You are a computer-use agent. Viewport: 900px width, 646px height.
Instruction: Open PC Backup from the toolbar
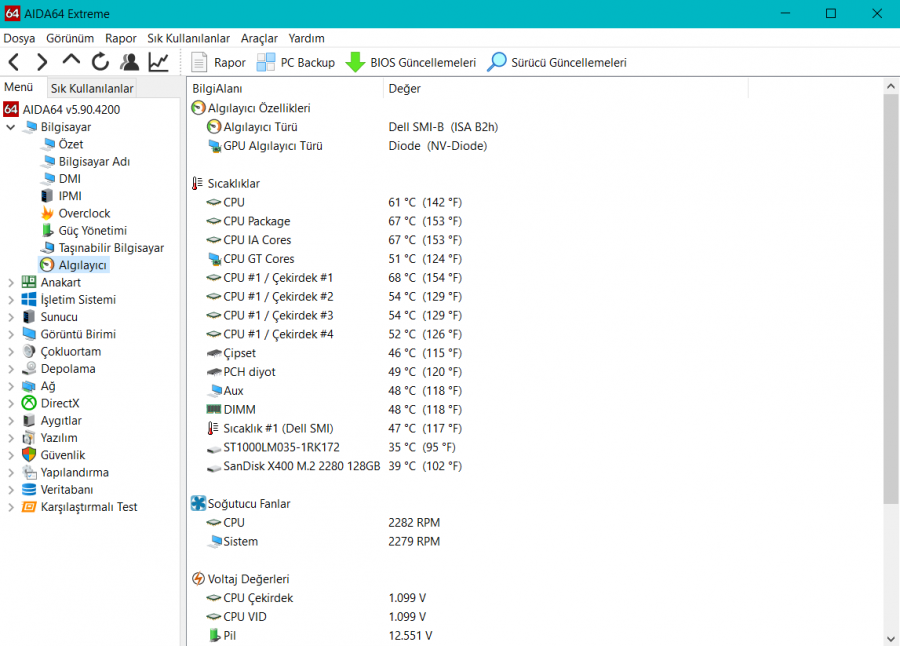click(x=296, y=62)
